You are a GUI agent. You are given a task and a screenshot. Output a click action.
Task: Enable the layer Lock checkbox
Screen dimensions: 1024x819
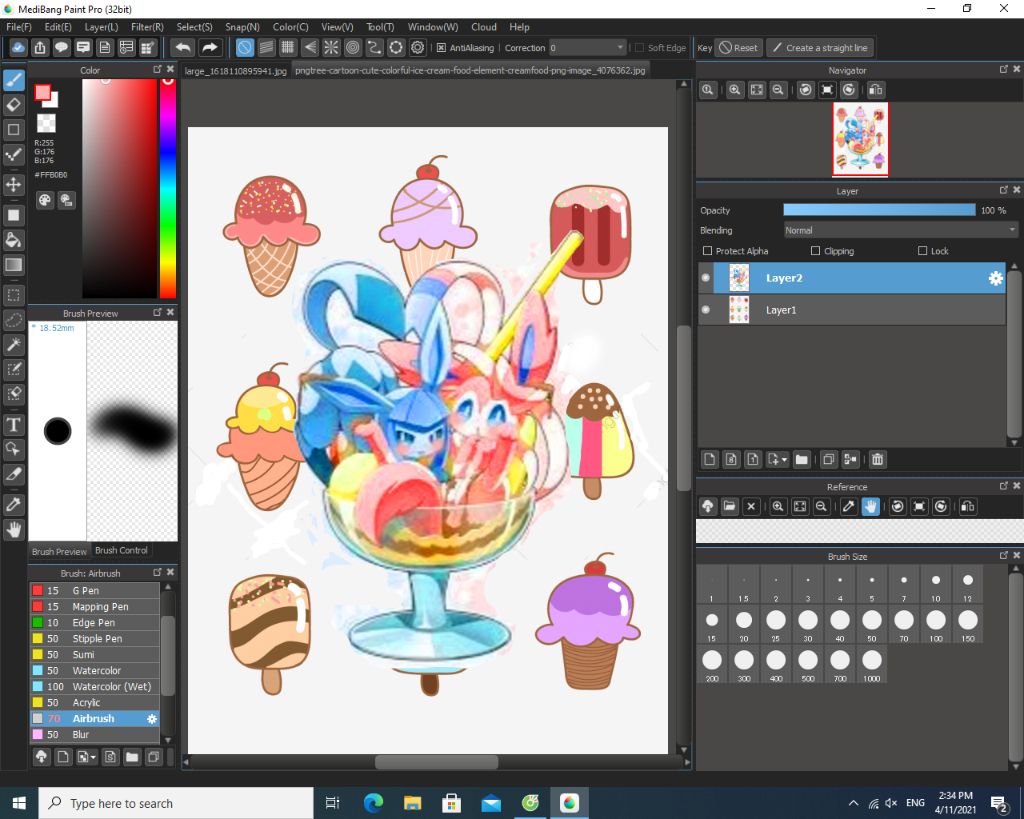coord(923,251)
